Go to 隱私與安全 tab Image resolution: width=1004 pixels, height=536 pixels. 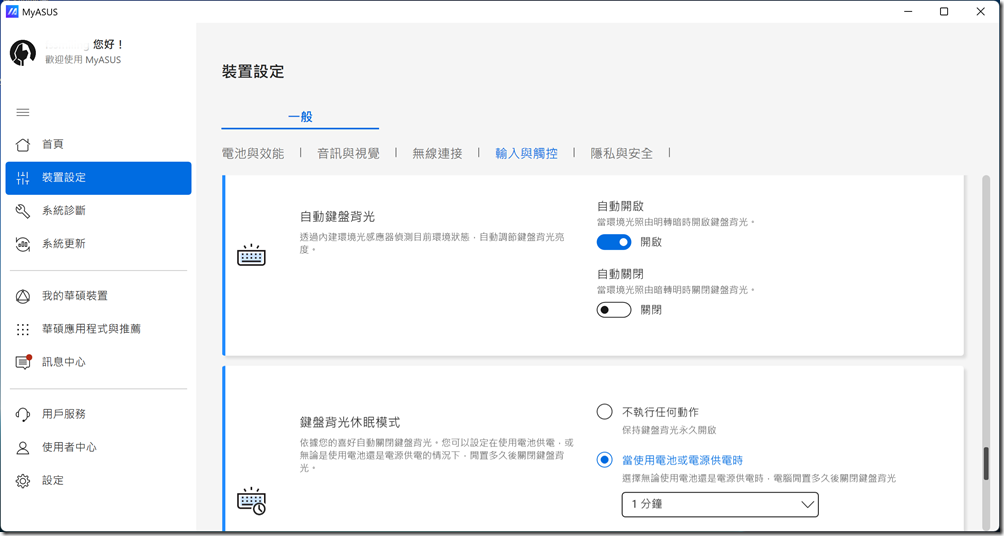621,153
